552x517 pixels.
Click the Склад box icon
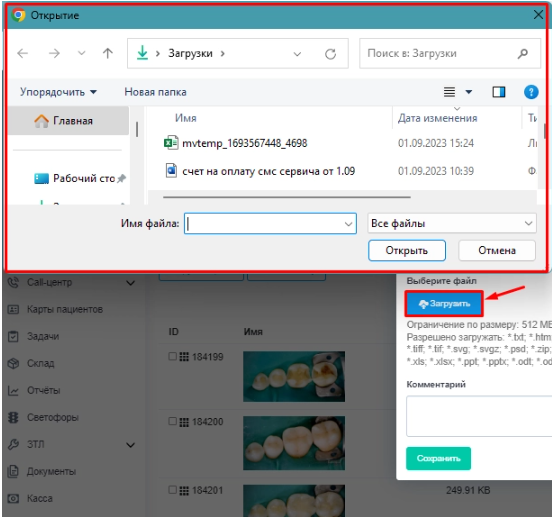click(x=13, y=363)
